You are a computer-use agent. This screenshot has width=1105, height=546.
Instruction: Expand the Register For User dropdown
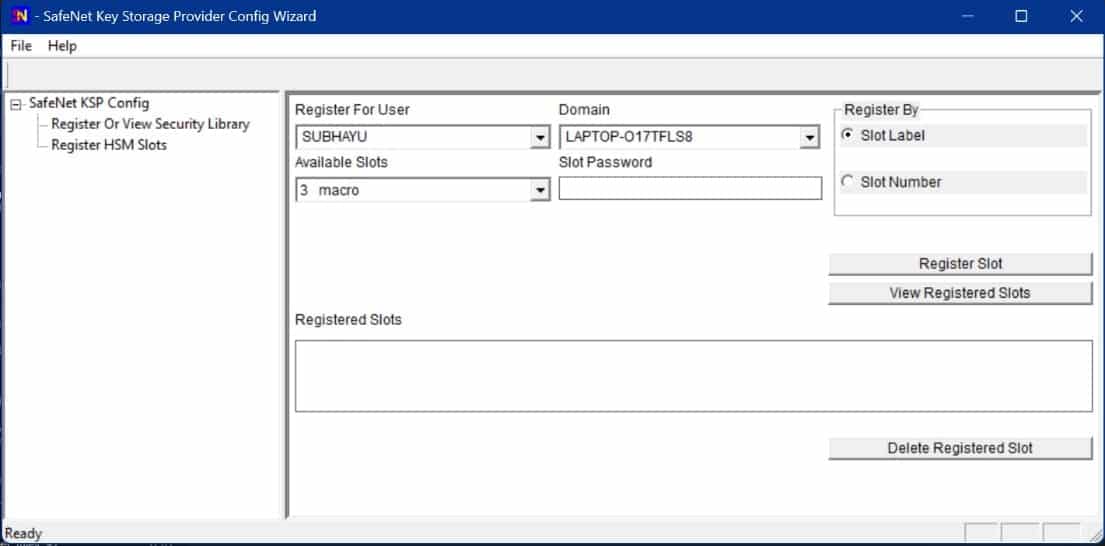tap(540, 137)
